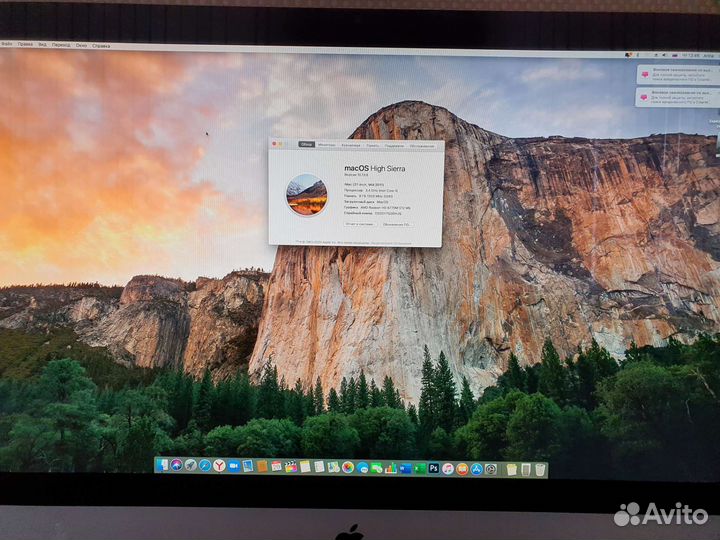
Task: Select the Обзор tab
Action: tap(306, 144)
